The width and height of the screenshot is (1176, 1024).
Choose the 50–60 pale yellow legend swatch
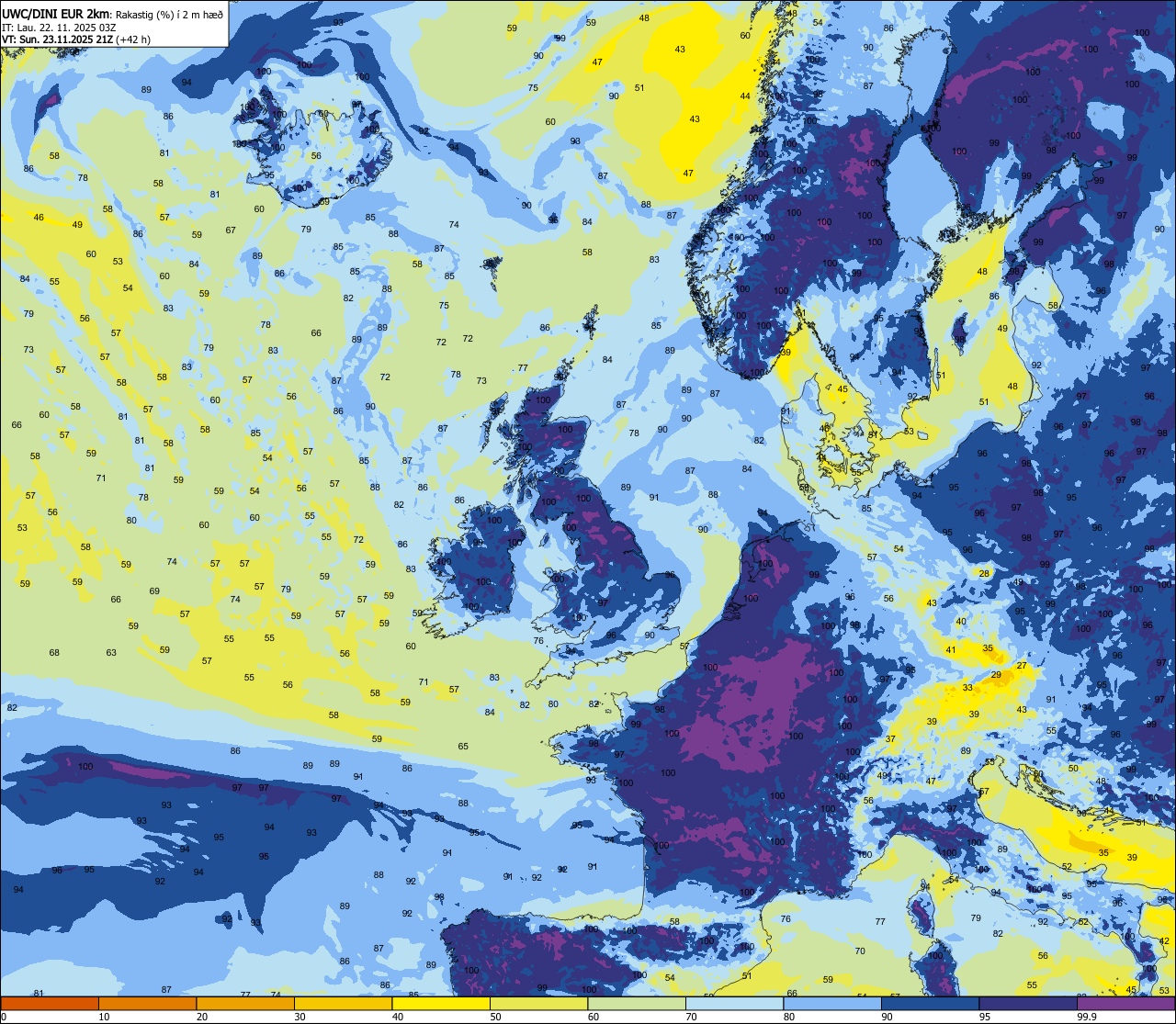tap(538, 1004)
